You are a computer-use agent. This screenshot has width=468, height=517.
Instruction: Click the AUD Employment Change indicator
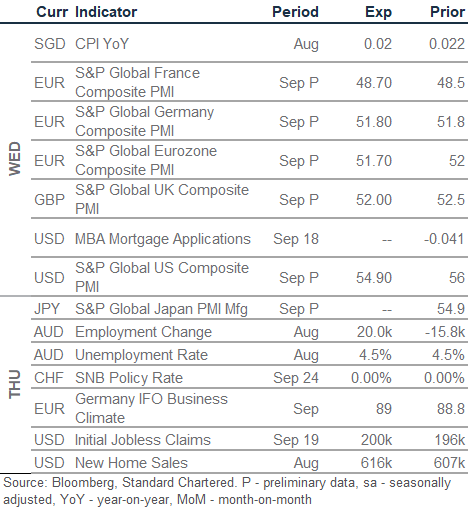pyautogui.click(x=143, y=332)
